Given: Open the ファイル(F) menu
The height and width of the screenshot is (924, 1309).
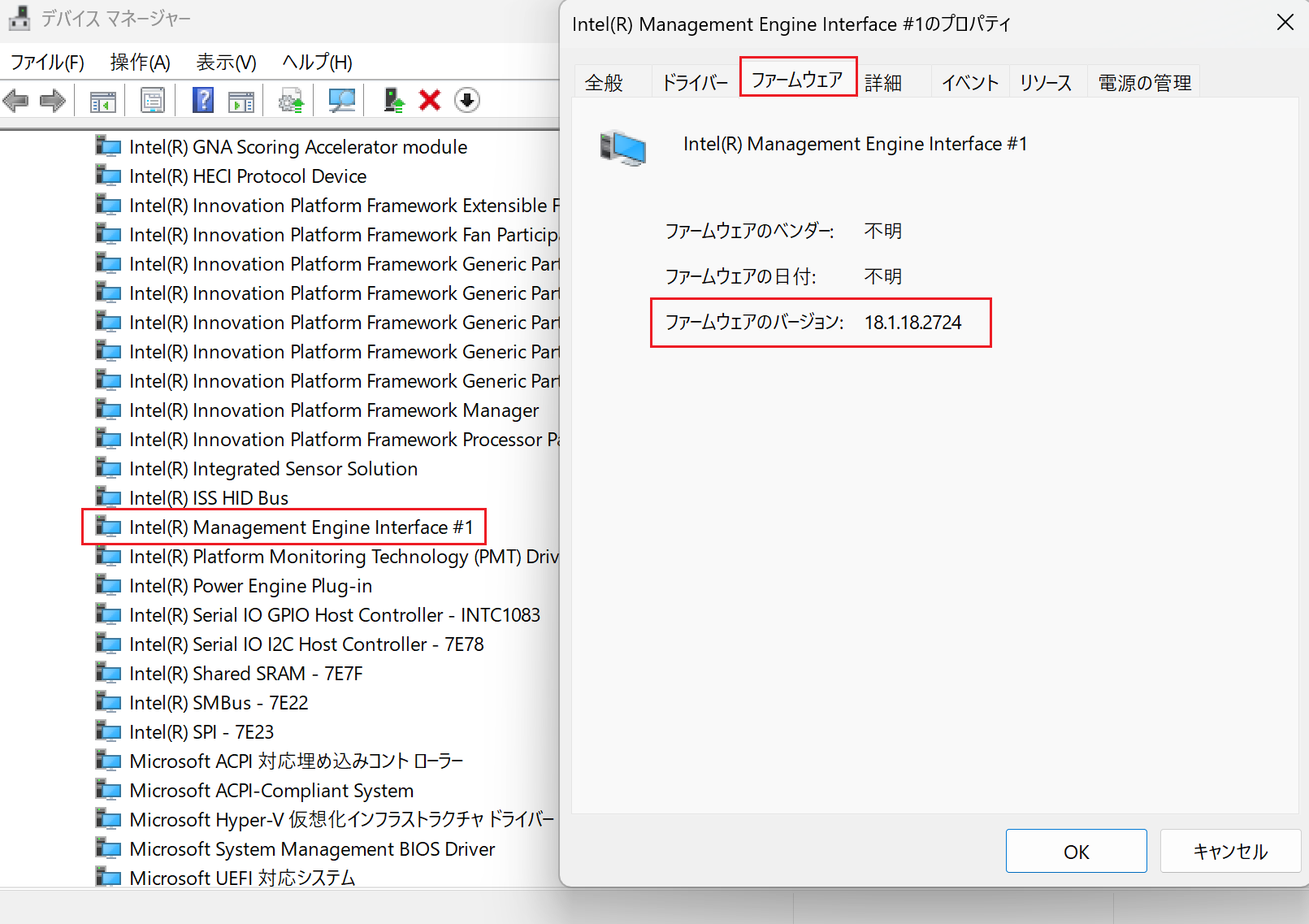Looking at the screenshot, I should click(47, 63).
